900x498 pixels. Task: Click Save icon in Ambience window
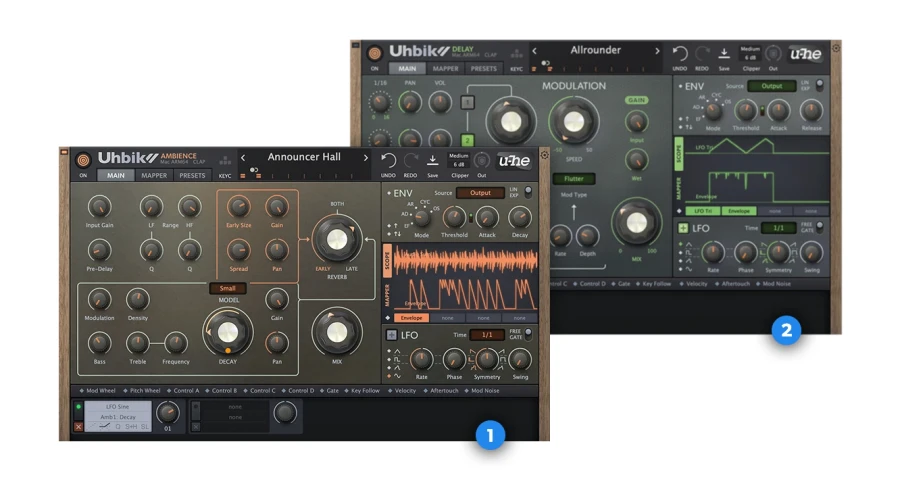coord(433,161)
